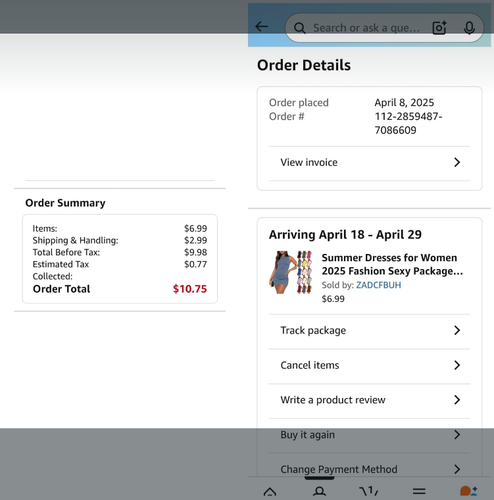Image resolution: width=494 pixels, height=500 pixels.
Task: Open the summer dress product thumbnail
Action: coord(291,272)
